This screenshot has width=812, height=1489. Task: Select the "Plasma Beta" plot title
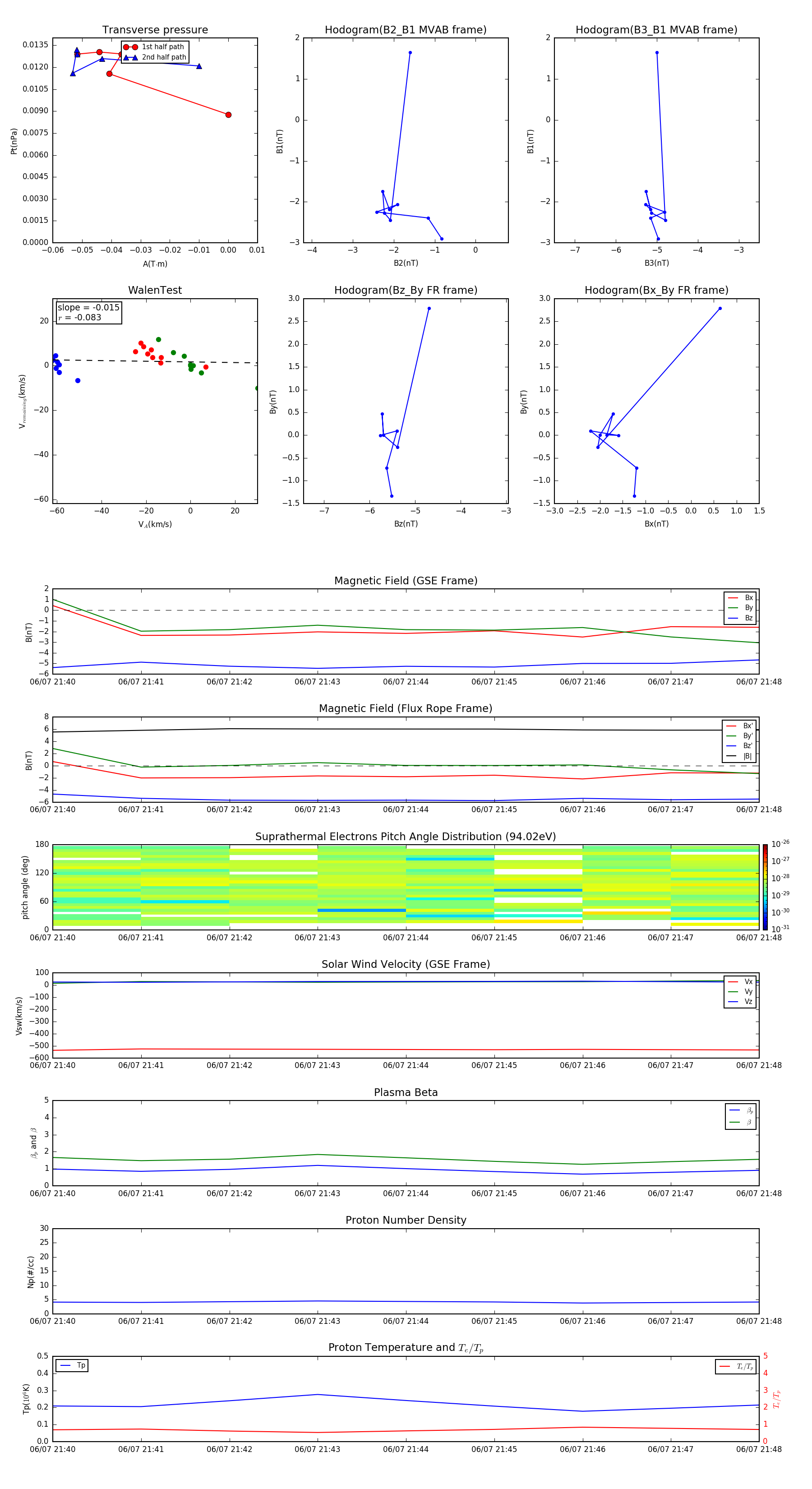[x=406, y=1093]
